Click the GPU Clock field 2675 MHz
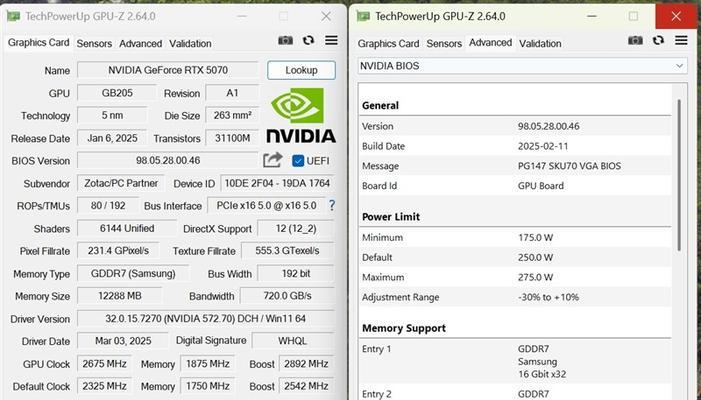701x400 pixels. click(105, 364)
